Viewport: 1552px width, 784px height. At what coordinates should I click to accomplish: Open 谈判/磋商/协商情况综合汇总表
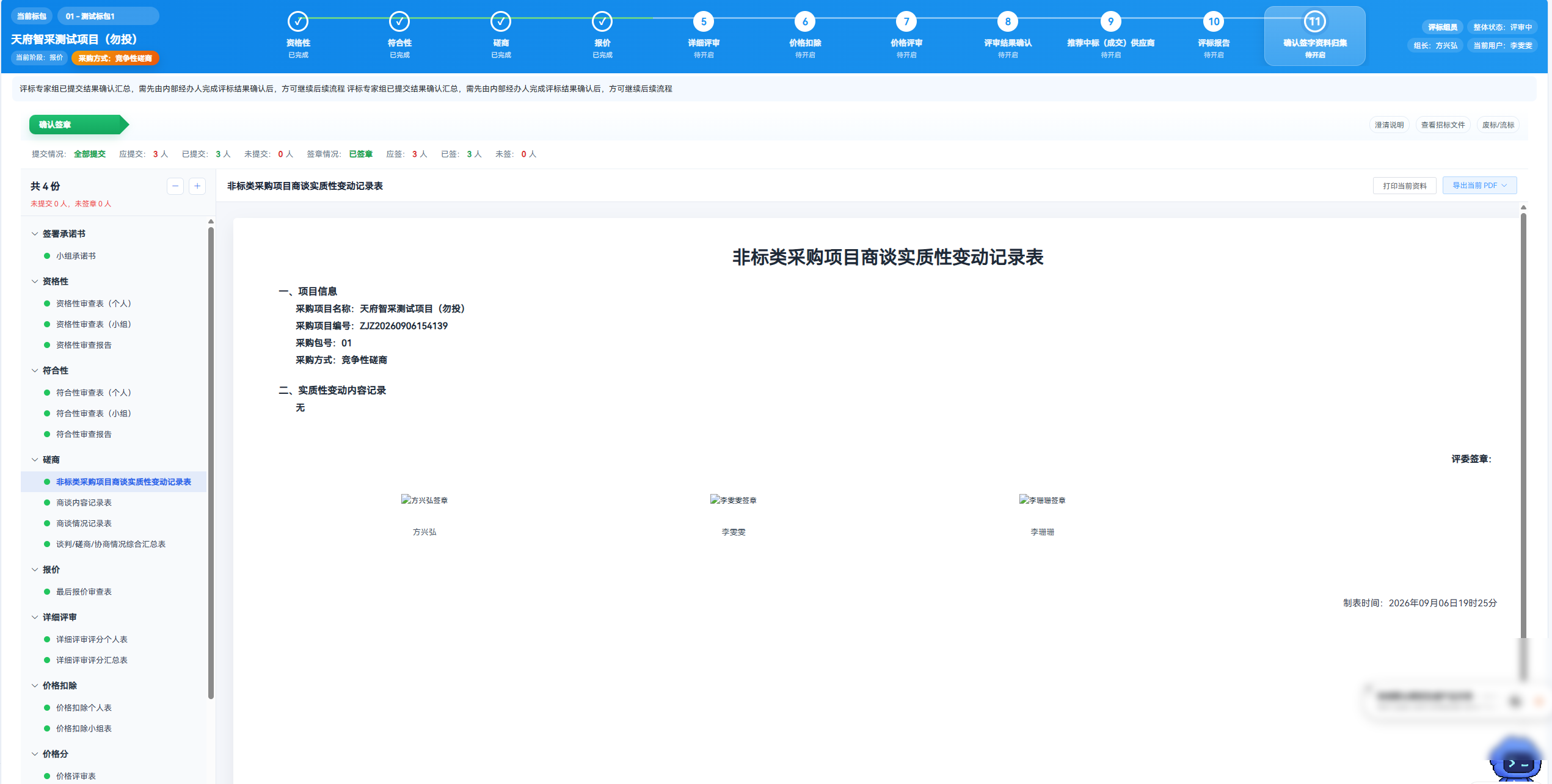(111, 544)
